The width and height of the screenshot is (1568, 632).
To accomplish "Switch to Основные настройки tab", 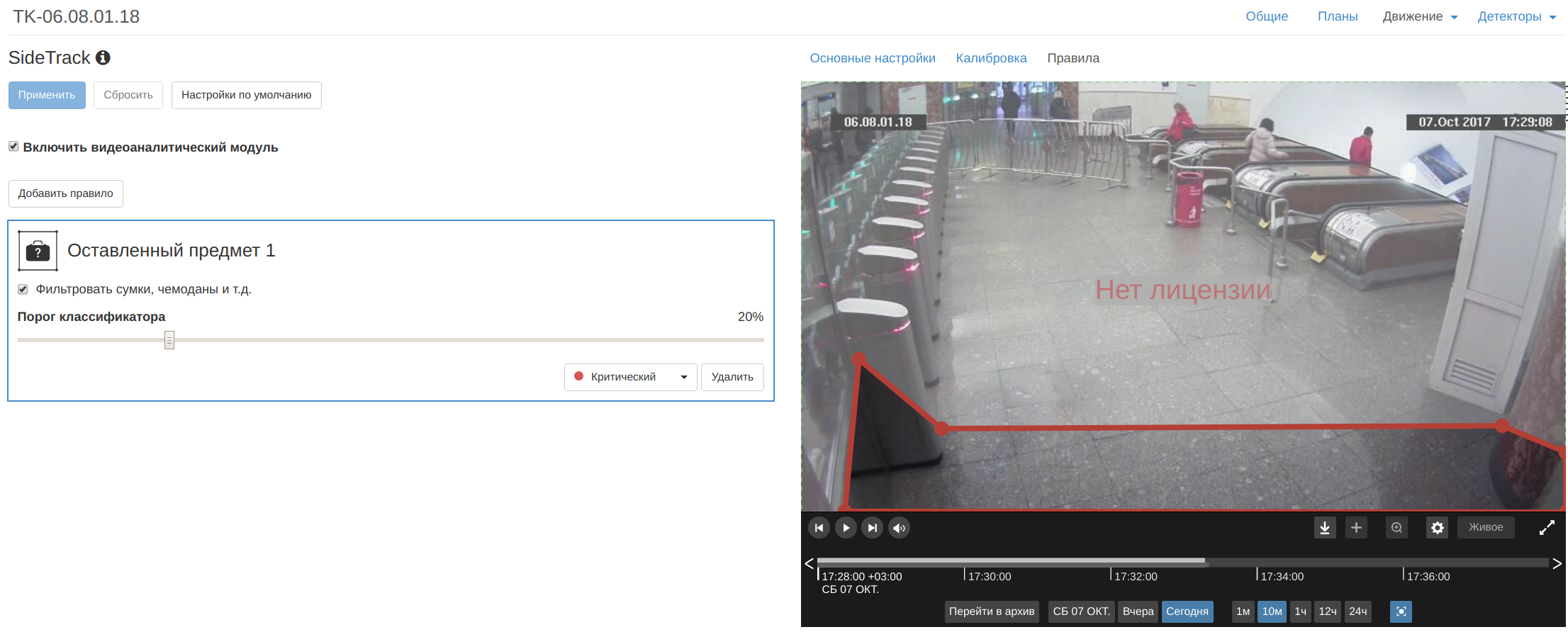I will [x=873, y=58].
